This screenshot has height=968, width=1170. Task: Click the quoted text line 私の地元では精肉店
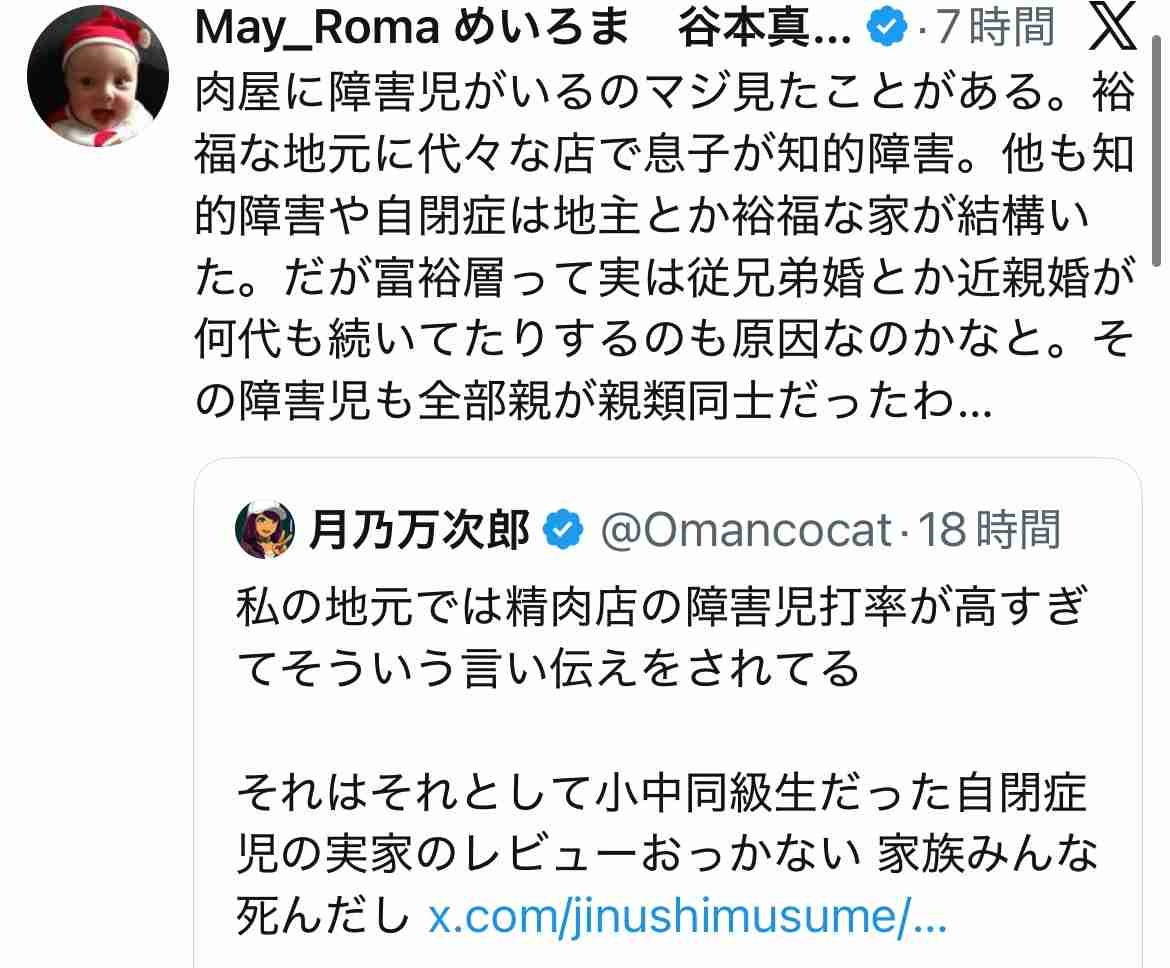point(661,605)
